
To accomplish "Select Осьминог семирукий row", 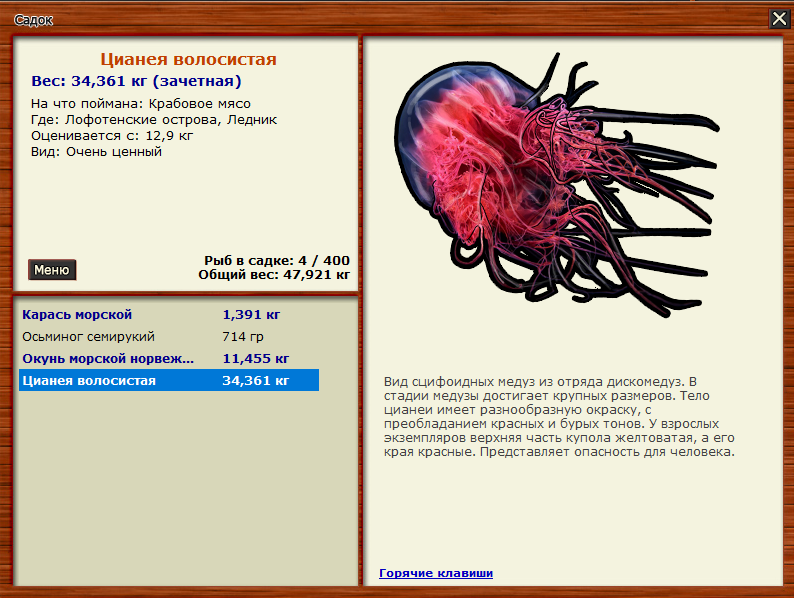I will (169, 336).
